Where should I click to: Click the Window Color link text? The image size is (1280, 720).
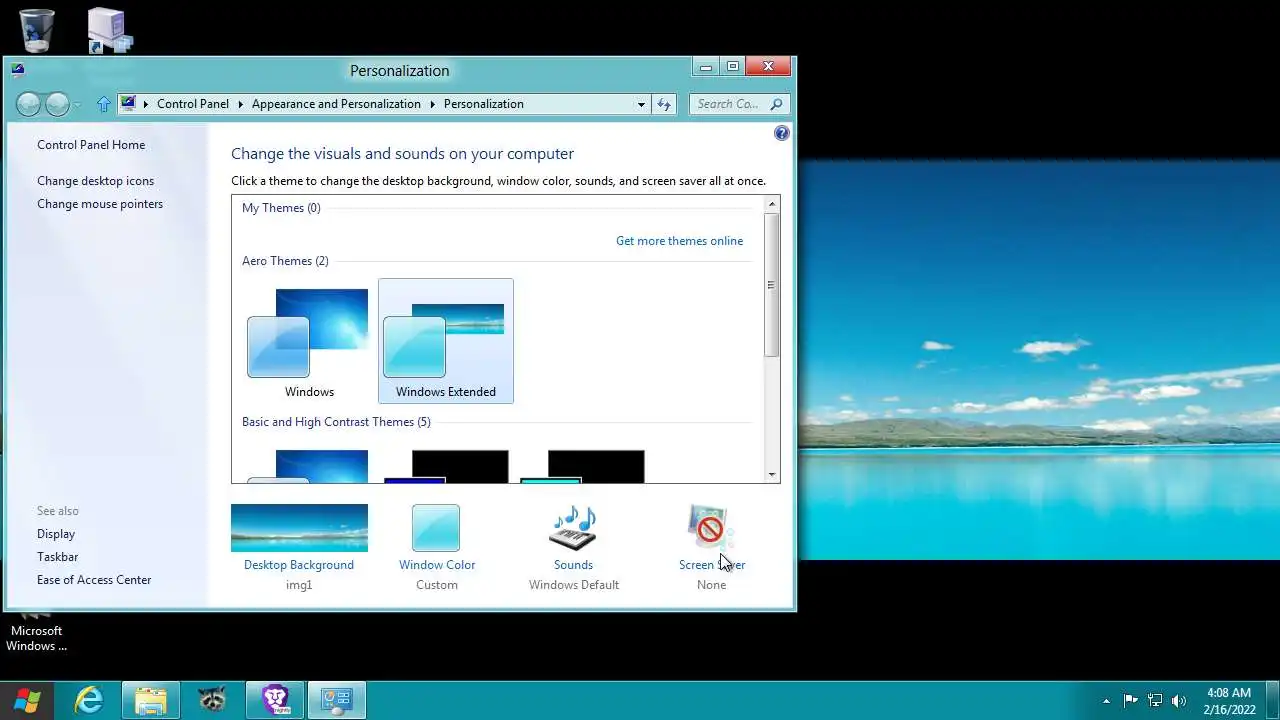[x=437, y=565]
